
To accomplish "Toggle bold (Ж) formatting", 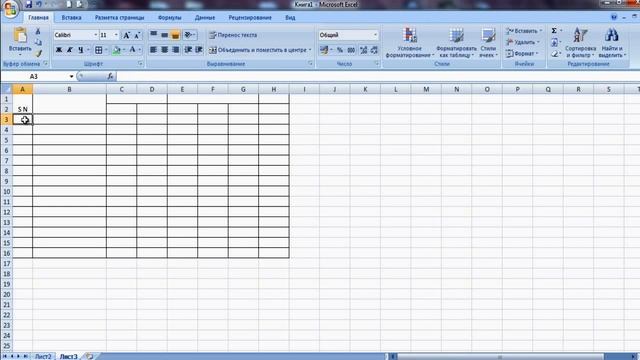I will click(x=59, y=50).
